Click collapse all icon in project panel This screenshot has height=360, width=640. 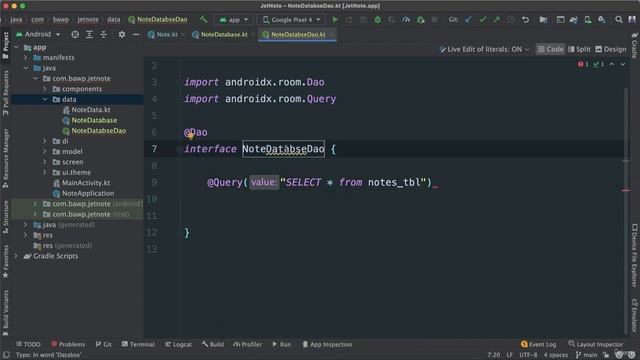(104, 35)
